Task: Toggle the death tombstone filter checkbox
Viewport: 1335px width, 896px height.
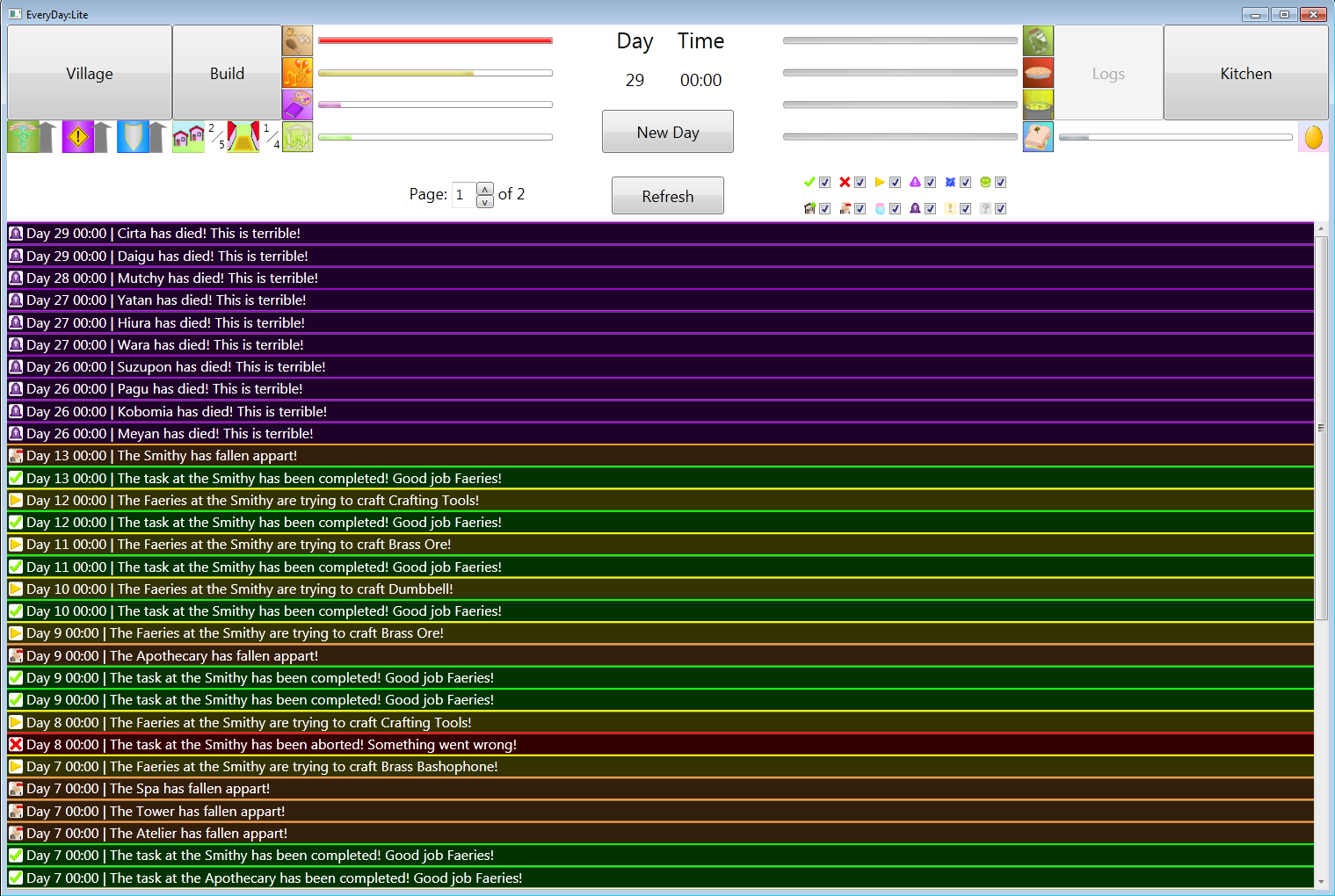Action: tap(930, 209)
